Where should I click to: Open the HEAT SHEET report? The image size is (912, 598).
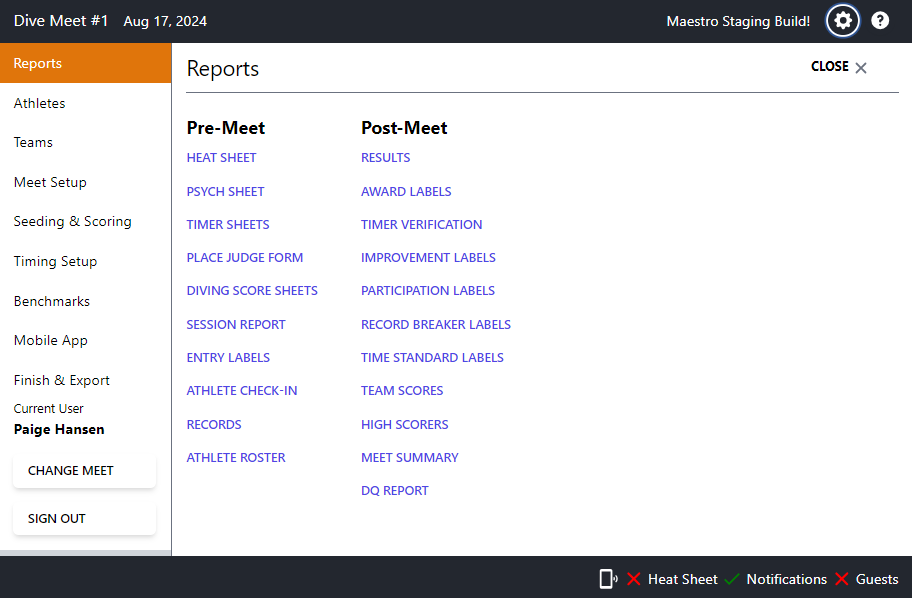coord(221,157)
